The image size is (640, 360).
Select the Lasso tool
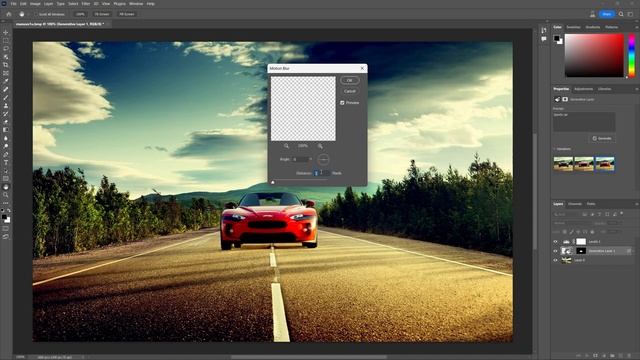pos(6,49)
